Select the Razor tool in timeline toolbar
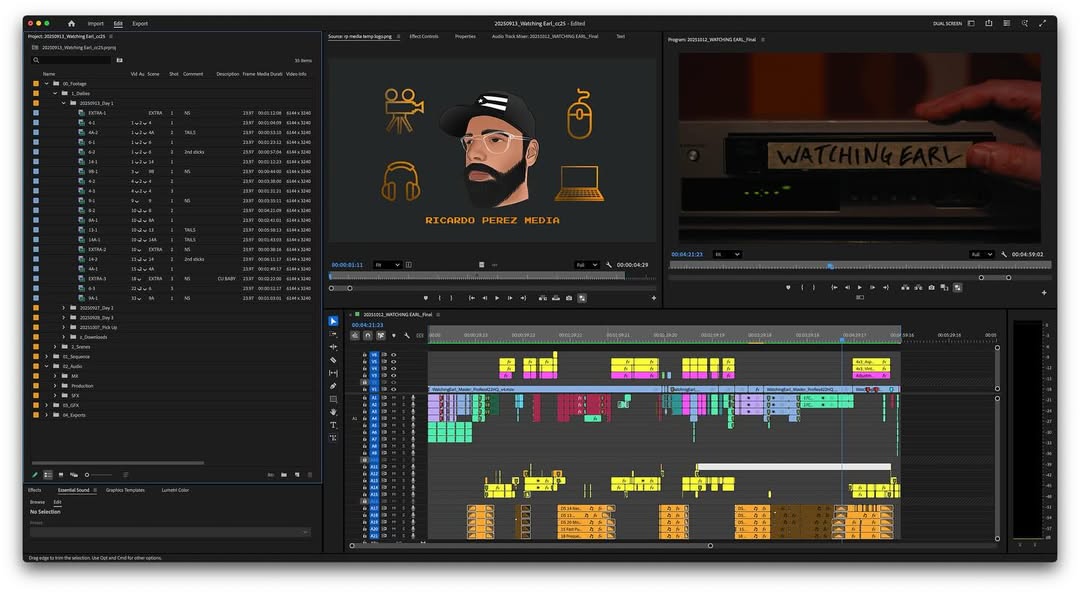The height and width of the screenshot is (592, 1080). [x=333, y=360]
